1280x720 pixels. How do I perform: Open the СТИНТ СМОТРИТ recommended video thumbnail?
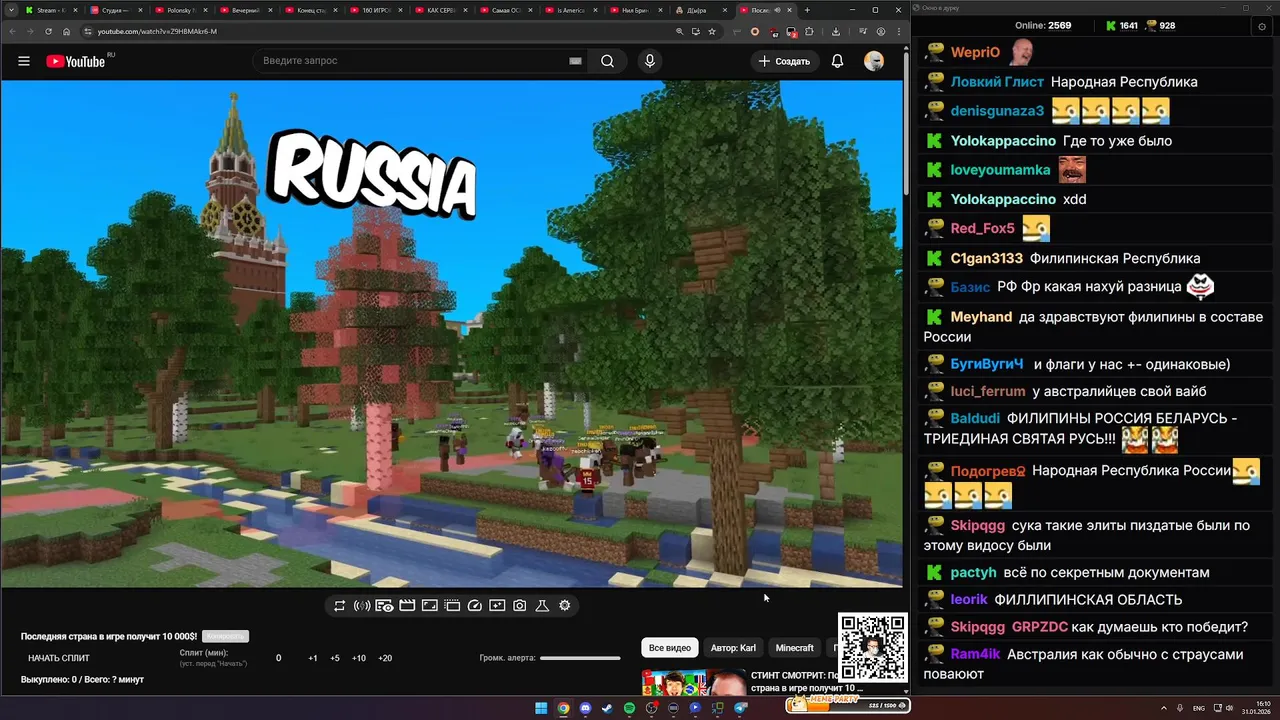pos(693,682)
